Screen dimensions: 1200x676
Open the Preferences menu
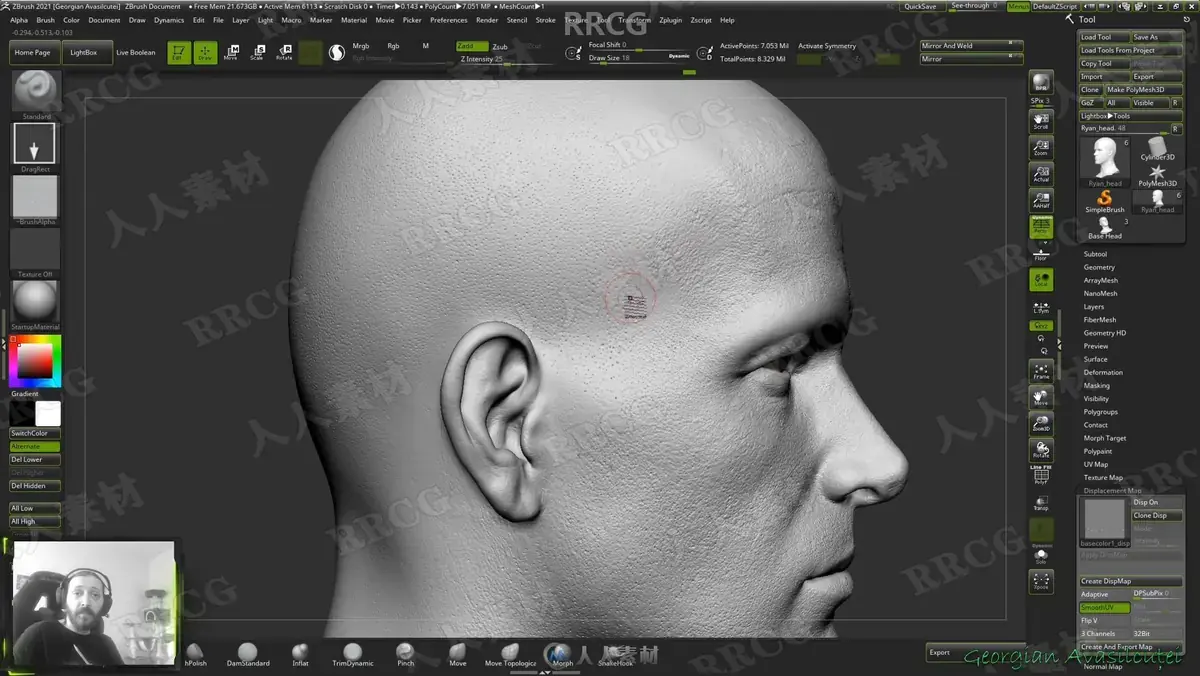[x=449, y=20]
